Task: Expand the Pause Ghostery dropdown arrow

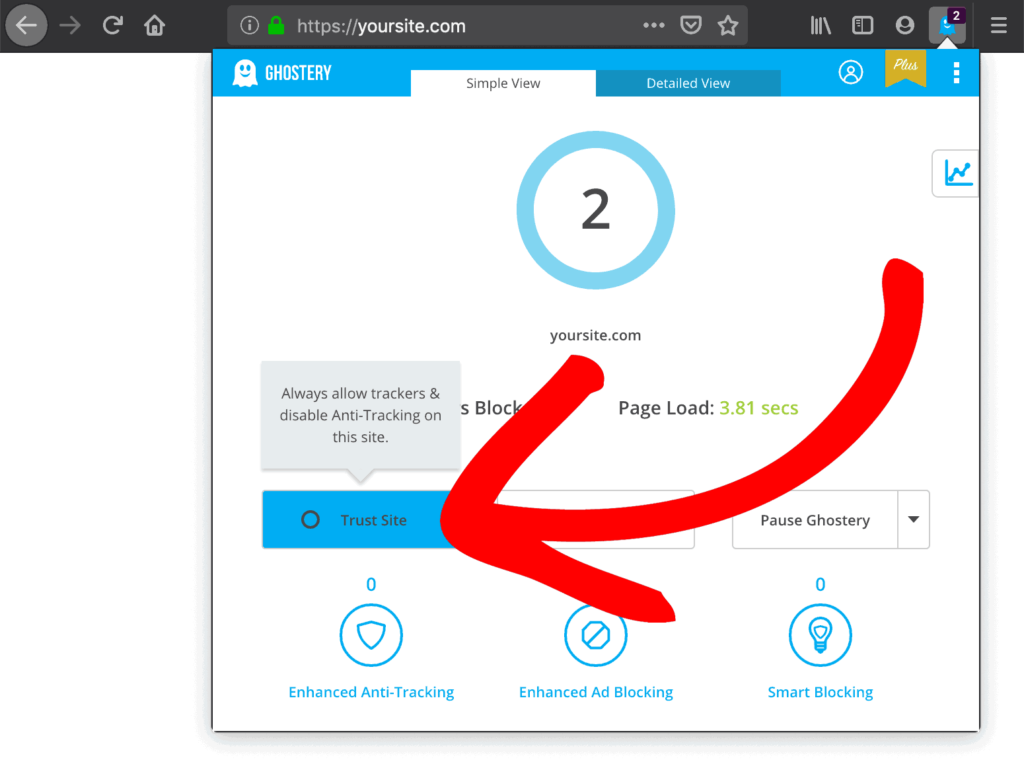Action: (x=913, y=519)
